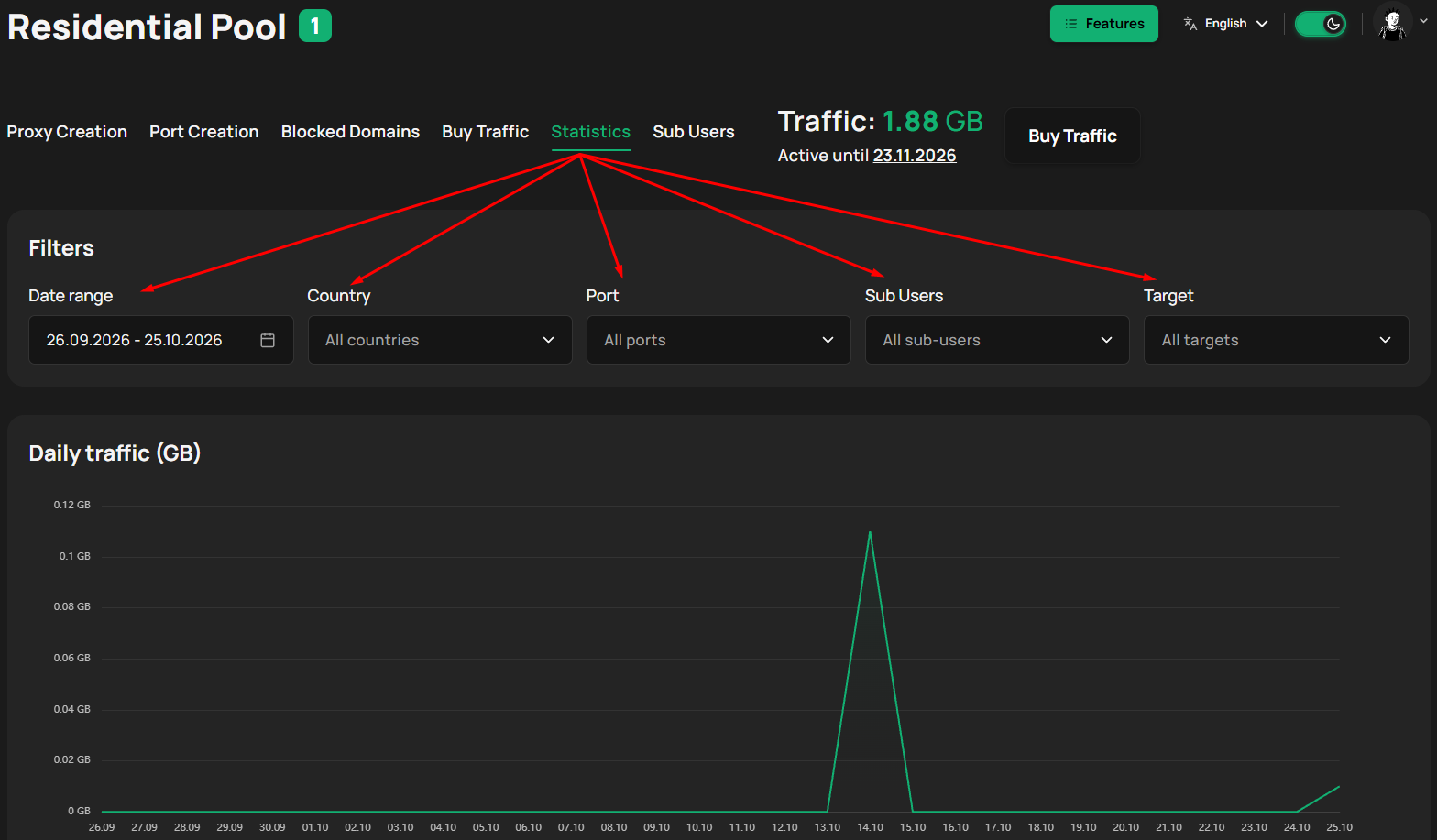Switch to the Port Creation tab
The image size is (1437, 840).
point(204,132)
